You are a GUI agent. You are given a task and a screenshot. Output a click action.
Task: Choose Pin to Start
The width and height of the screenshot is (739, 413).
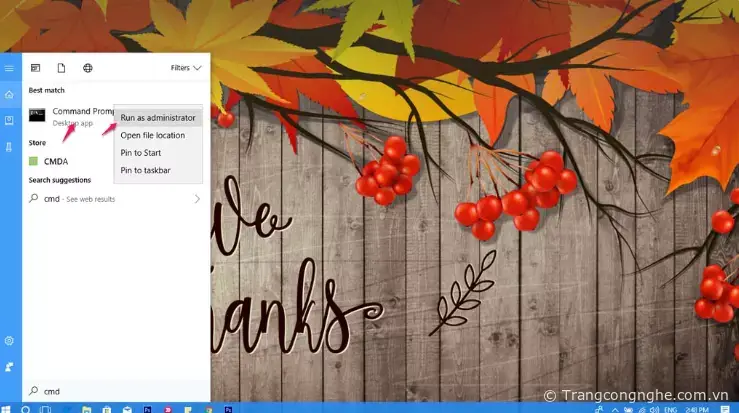click(x=140, y=153)
